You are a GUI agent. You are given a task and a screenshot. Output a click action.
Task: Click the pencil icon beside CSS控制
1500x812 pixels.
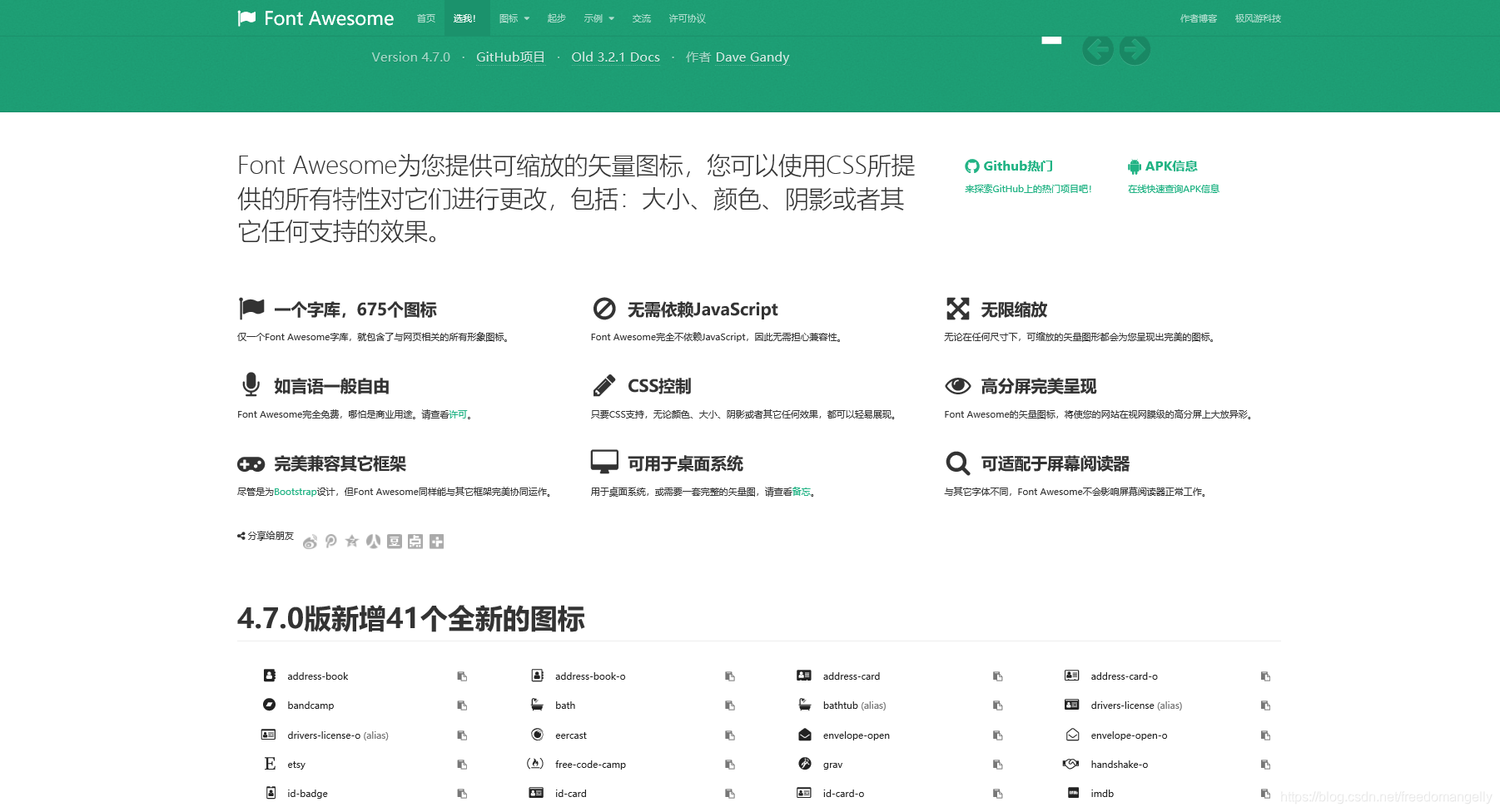point(604,386)
